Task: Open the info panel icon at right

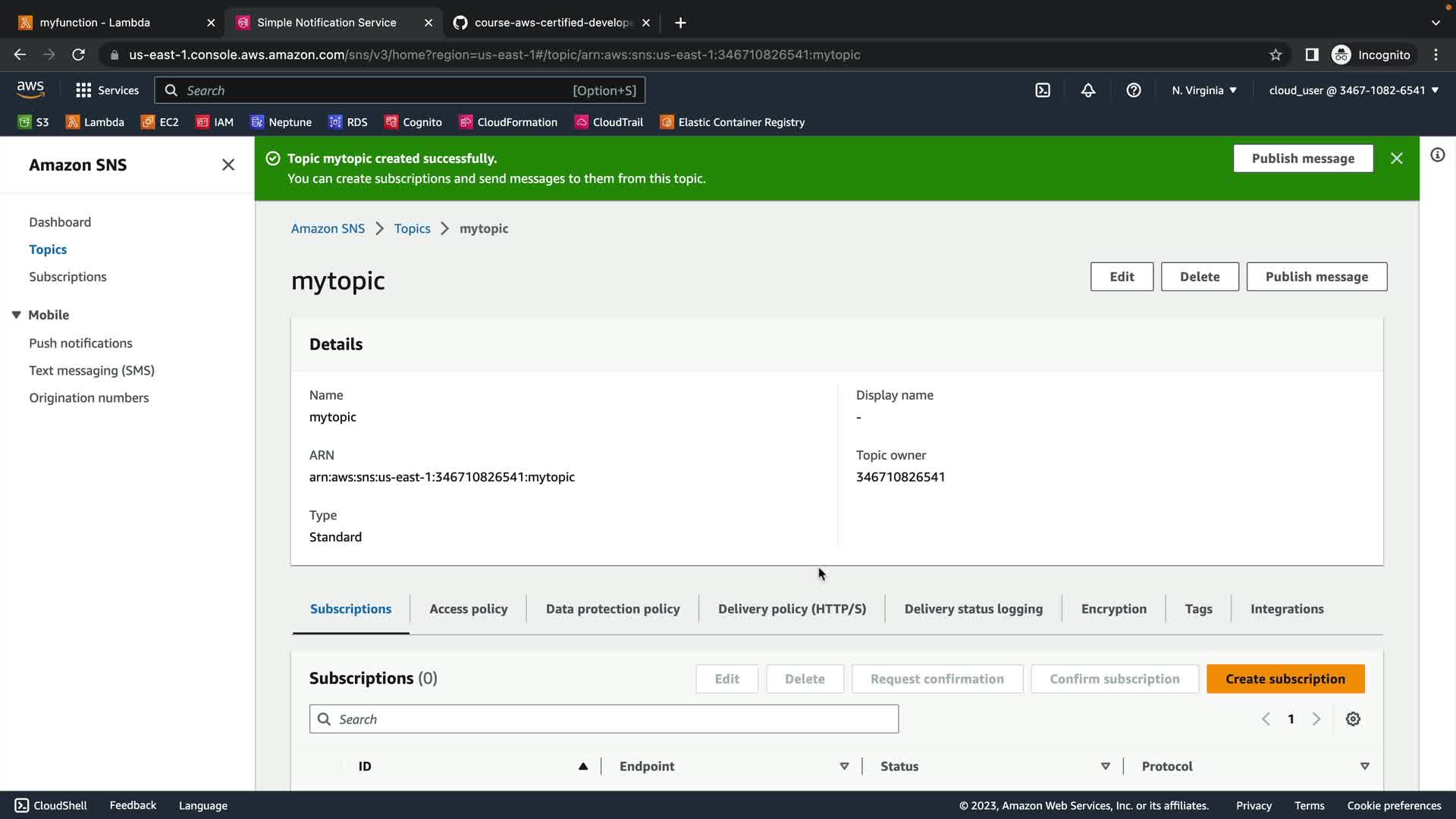Action: pyautogui.click(x=1437, y=155)
